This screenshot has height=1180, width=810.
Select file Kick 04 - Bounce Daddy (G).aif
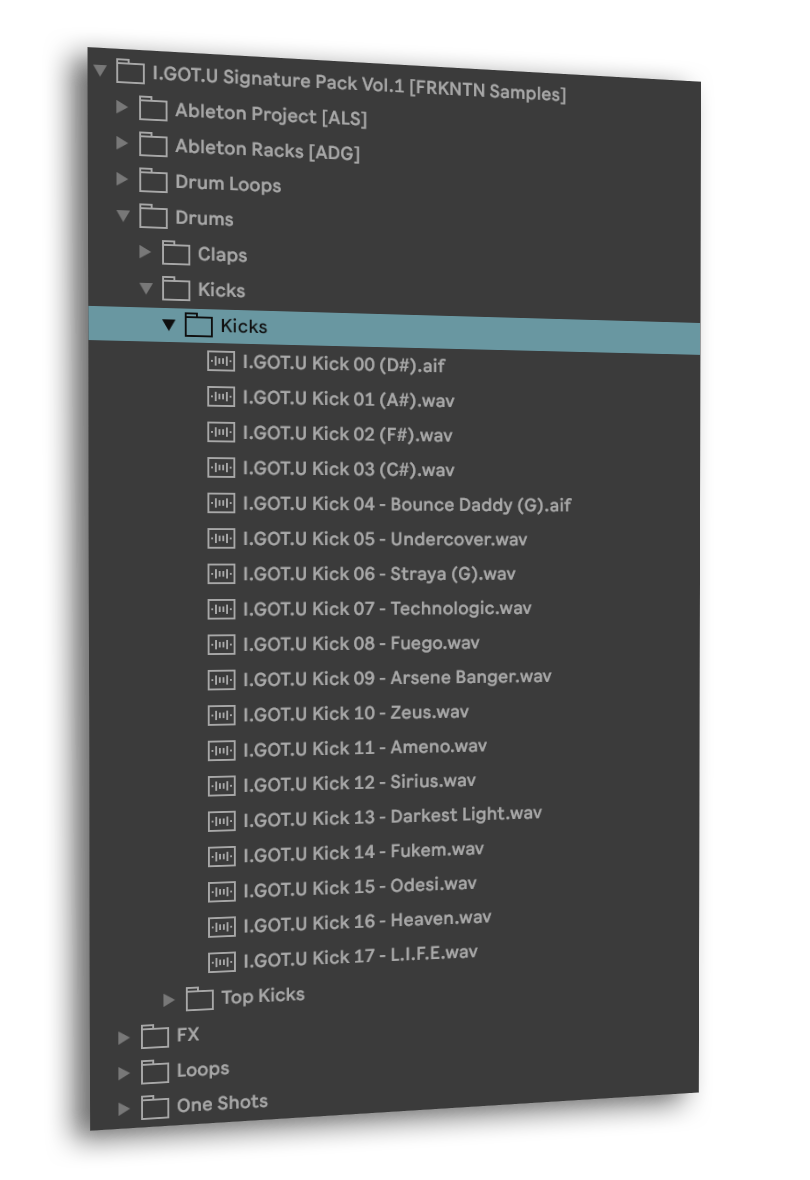point(407,504)
